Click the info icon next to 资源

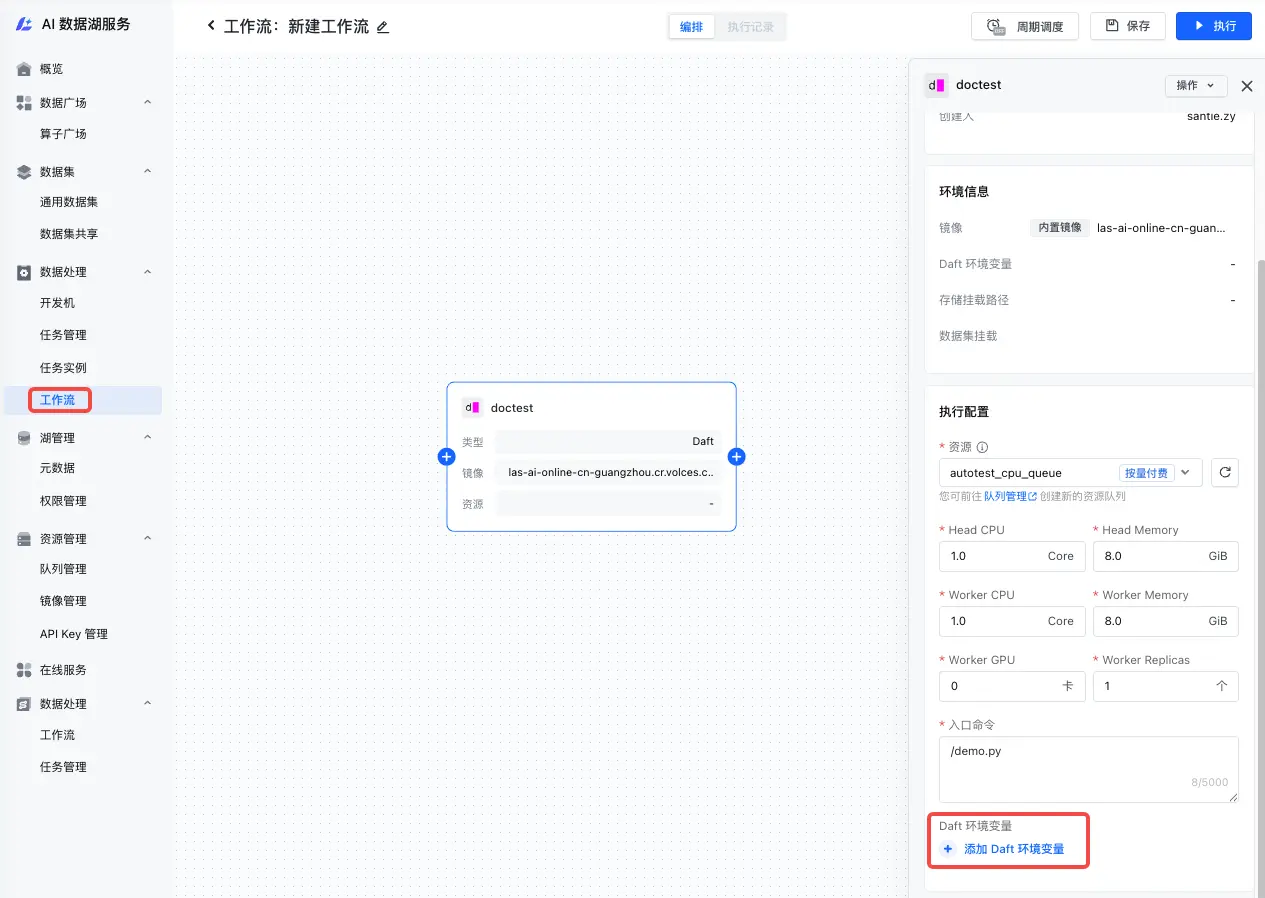pyautogui.click(x=982, y=448)
